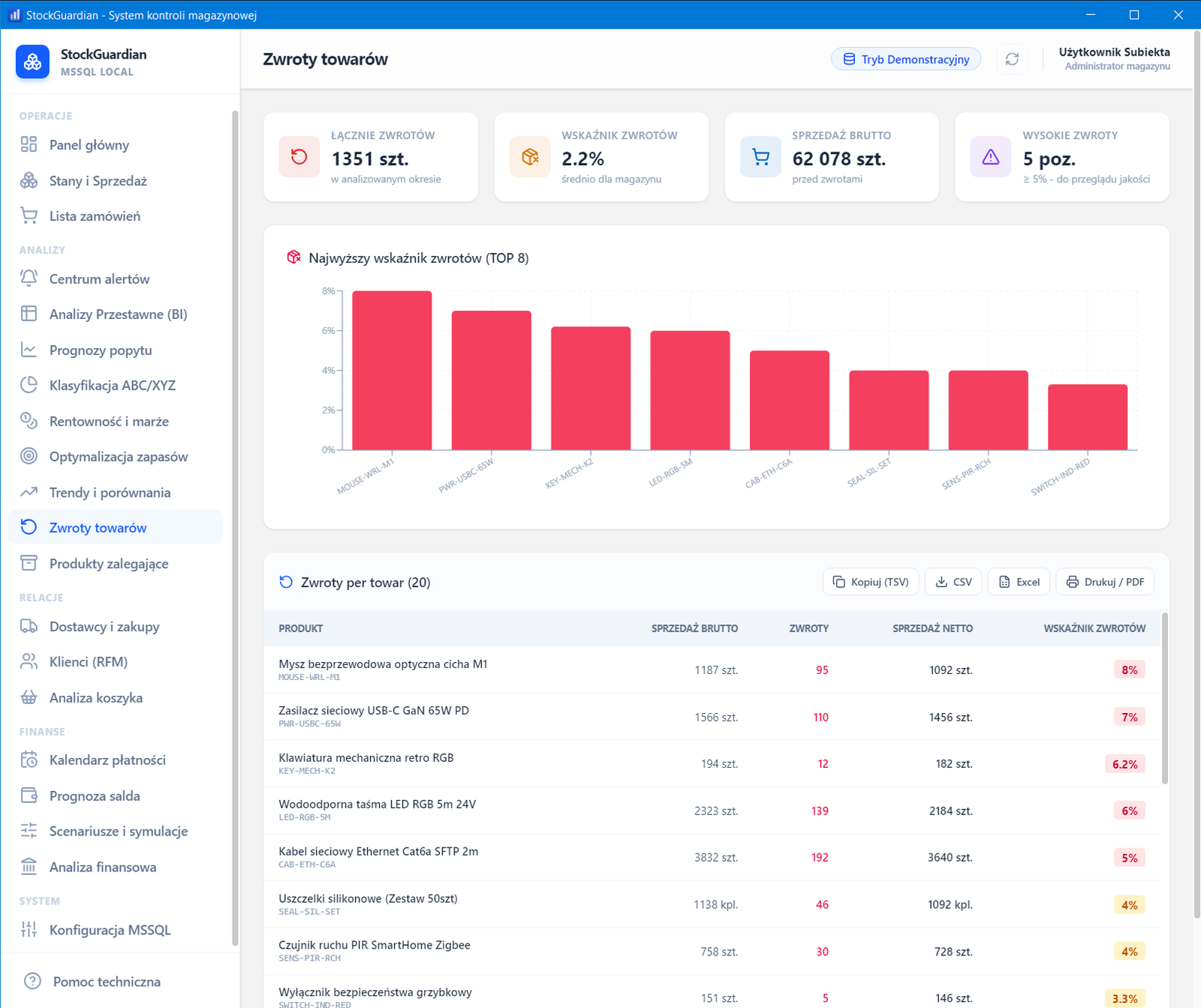Open Pomoc techniczna link

(x=107, y=982)
